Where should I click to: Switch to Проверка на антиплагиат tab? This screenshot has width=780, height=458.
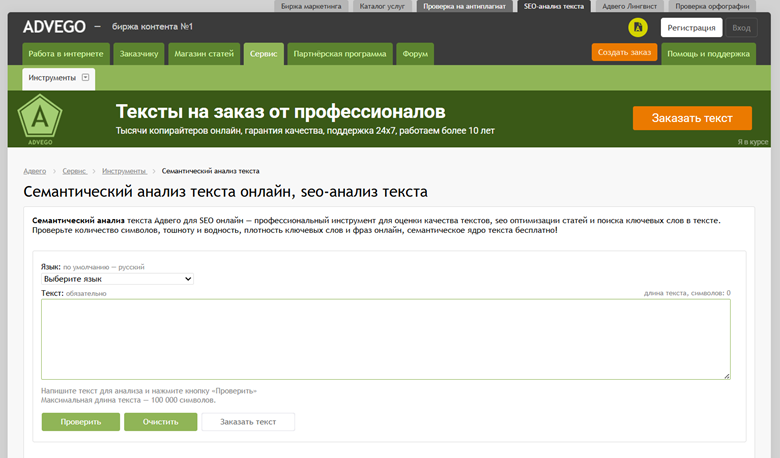[464, 6]
